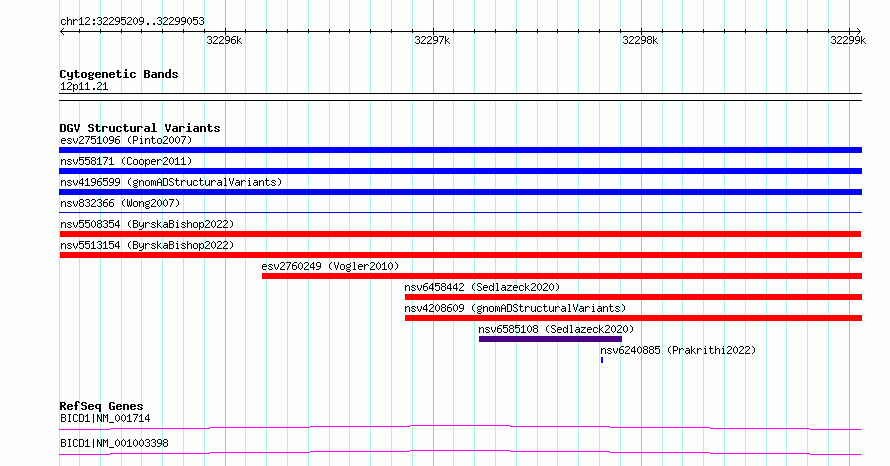Click the RefSeq Genes track title

(x=101, y=406)
